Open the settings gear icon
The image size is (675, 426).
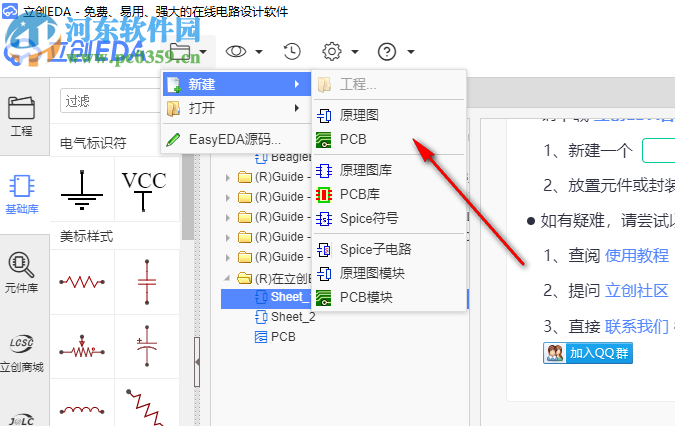coord(332,52)
